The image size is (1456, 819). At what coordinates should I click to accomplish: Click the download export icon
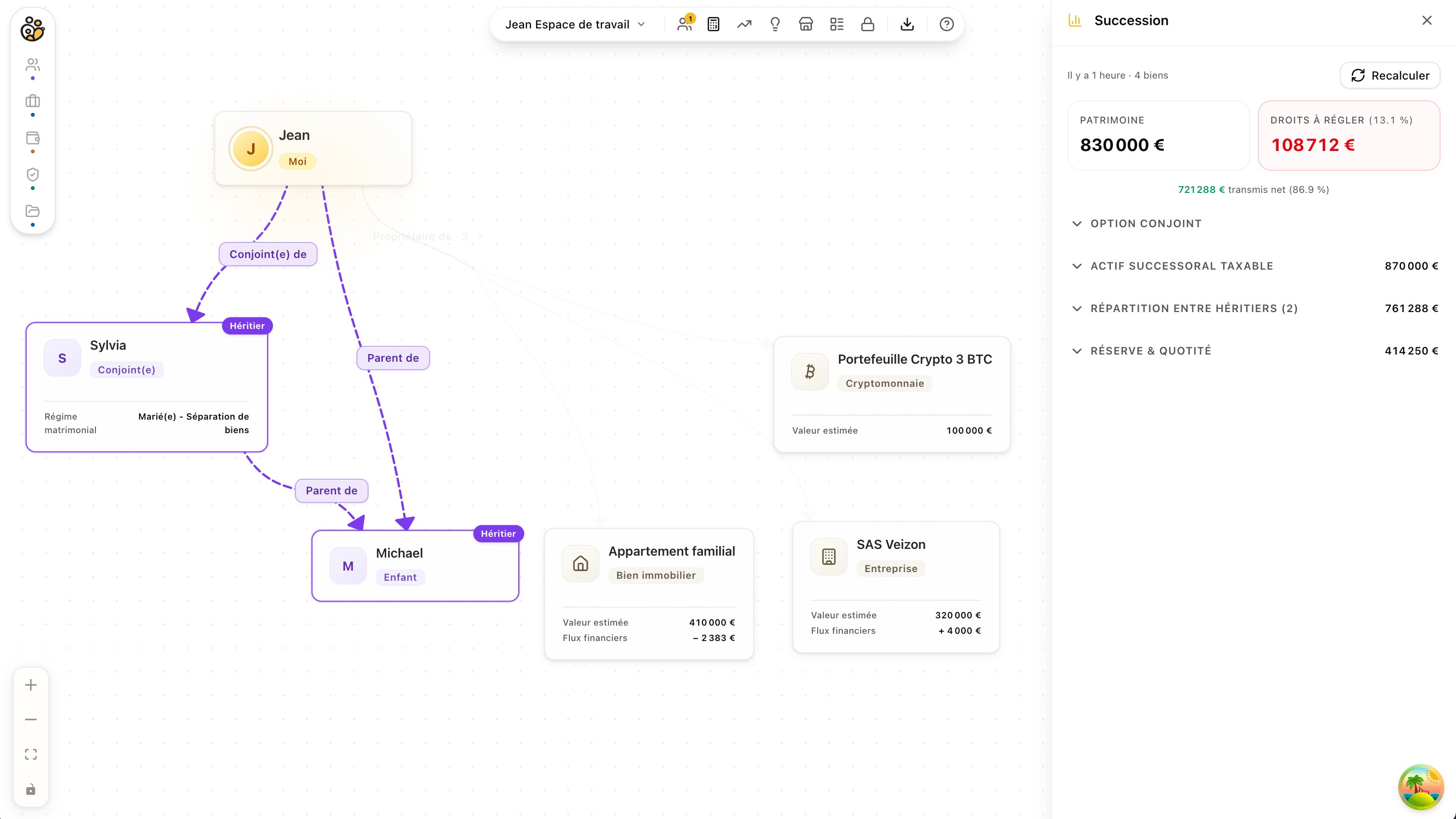[x=907, y=24]
